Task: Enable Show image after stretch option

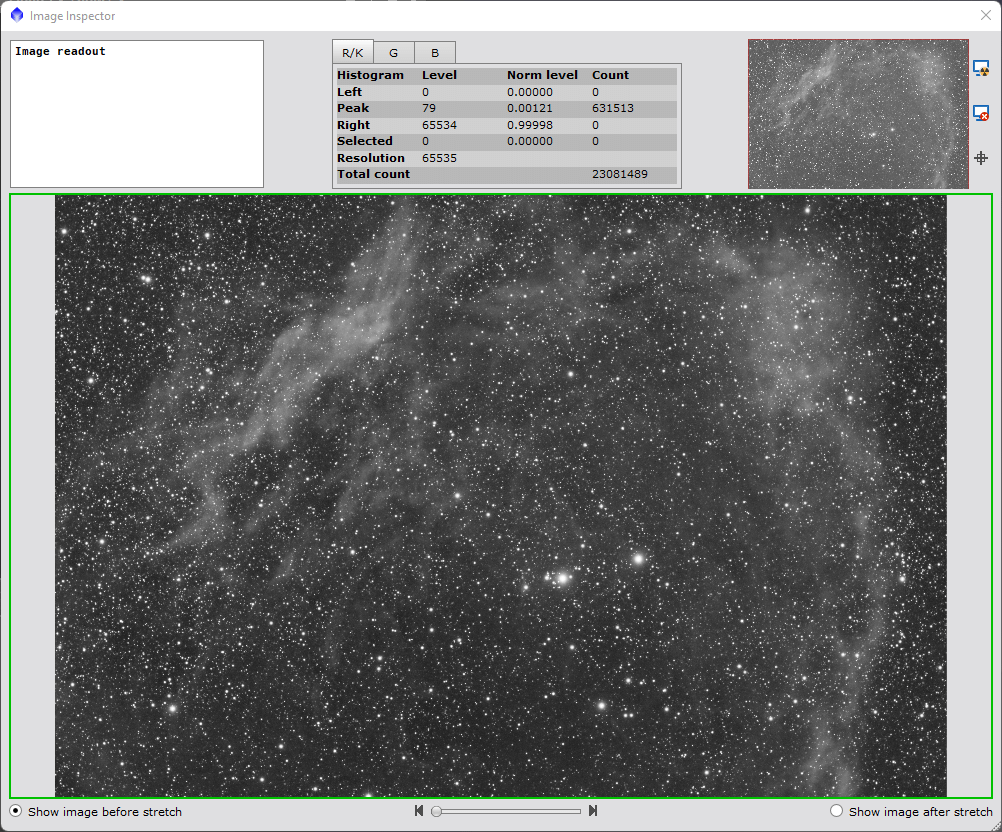Action: coord(837,811)
